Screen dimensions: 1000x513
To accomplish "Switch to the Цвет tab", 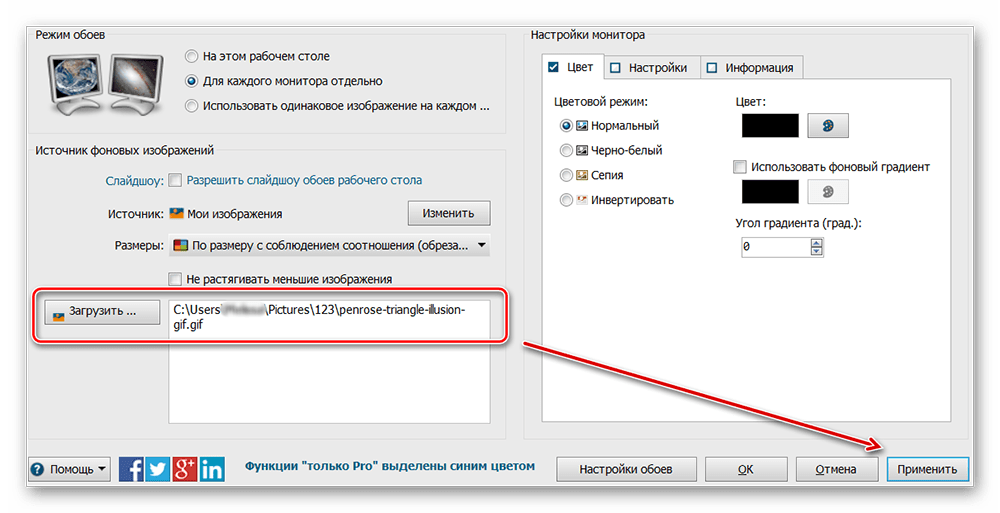I will 572,67.
